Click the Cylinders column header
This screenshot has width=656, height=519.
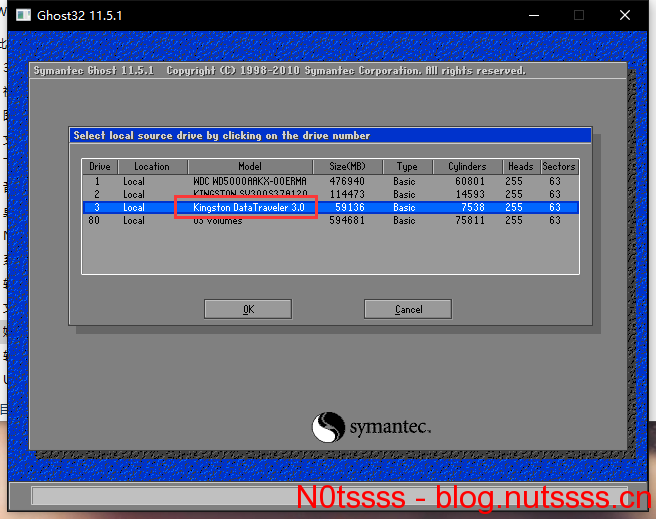[467, 166]
